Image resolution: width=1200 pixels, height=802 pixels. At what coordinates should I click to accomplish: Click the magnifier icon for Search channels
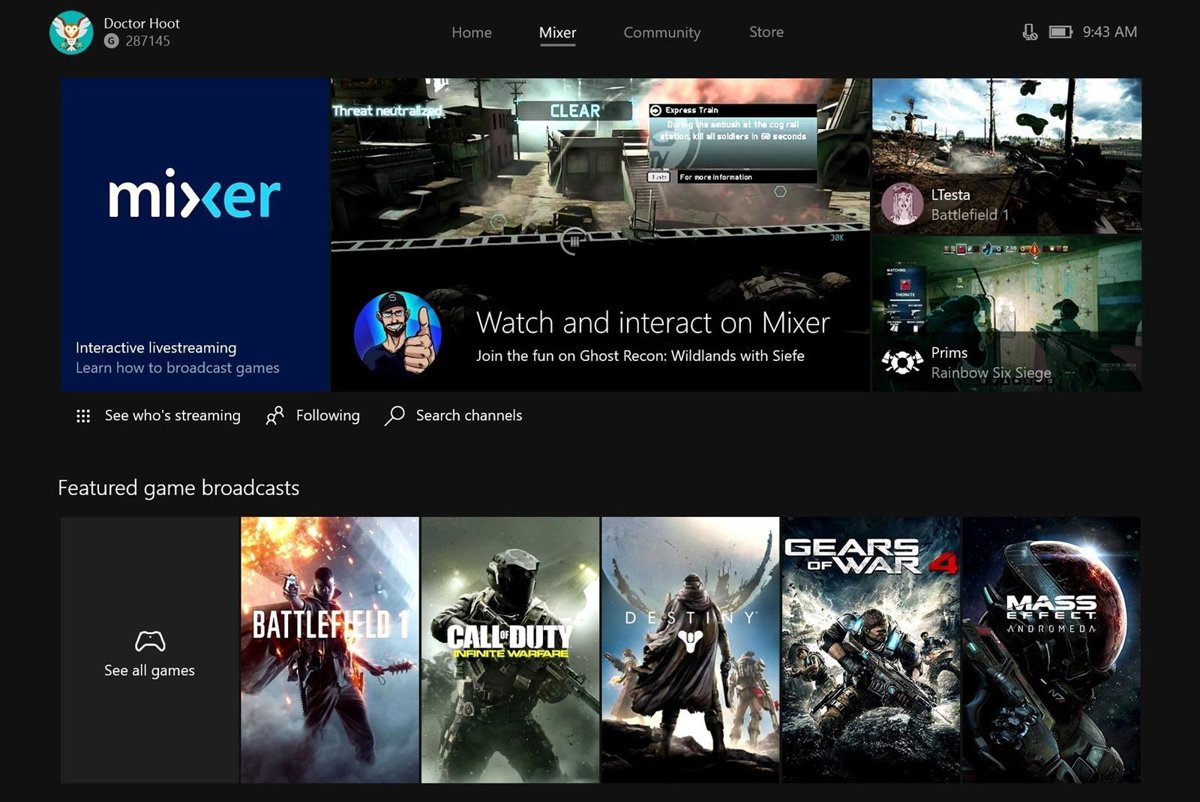coord(395,416)
